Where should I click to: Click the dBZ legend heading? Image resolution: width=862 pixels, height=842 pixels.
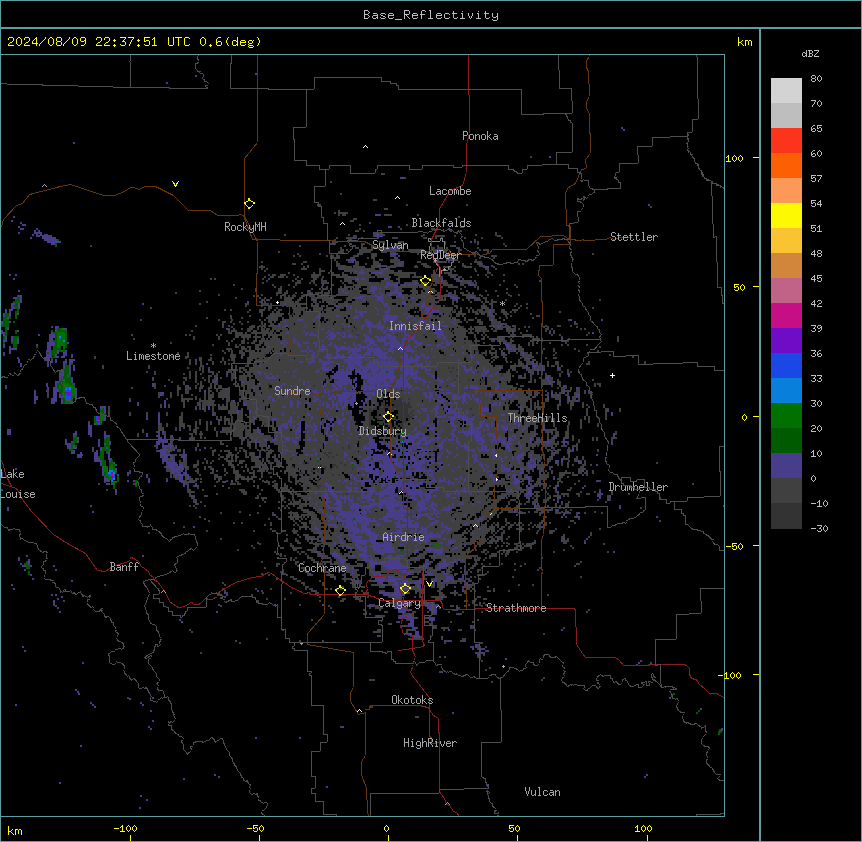pos(810,54)
